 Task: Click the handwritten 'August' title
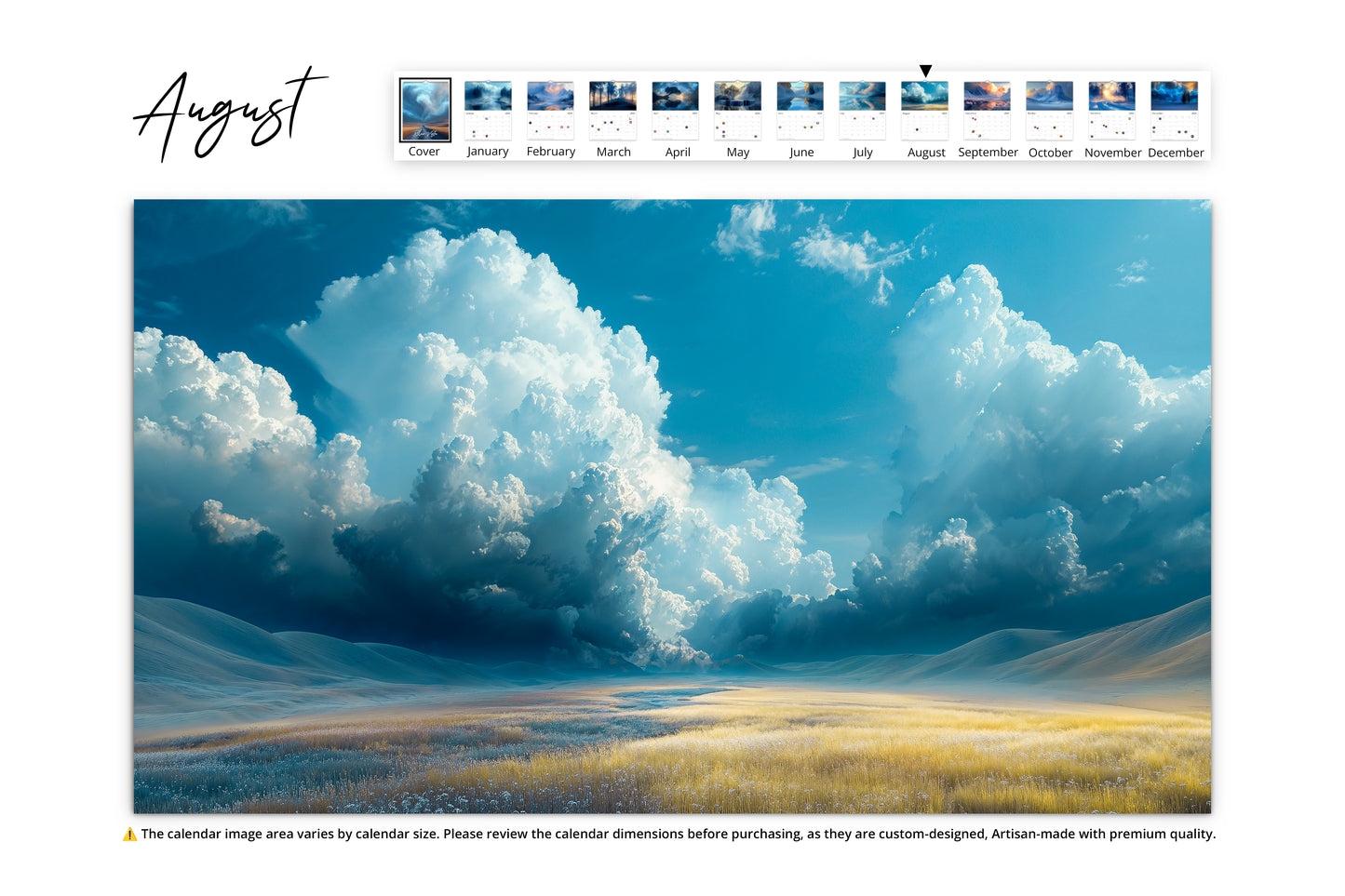(230, 114)
